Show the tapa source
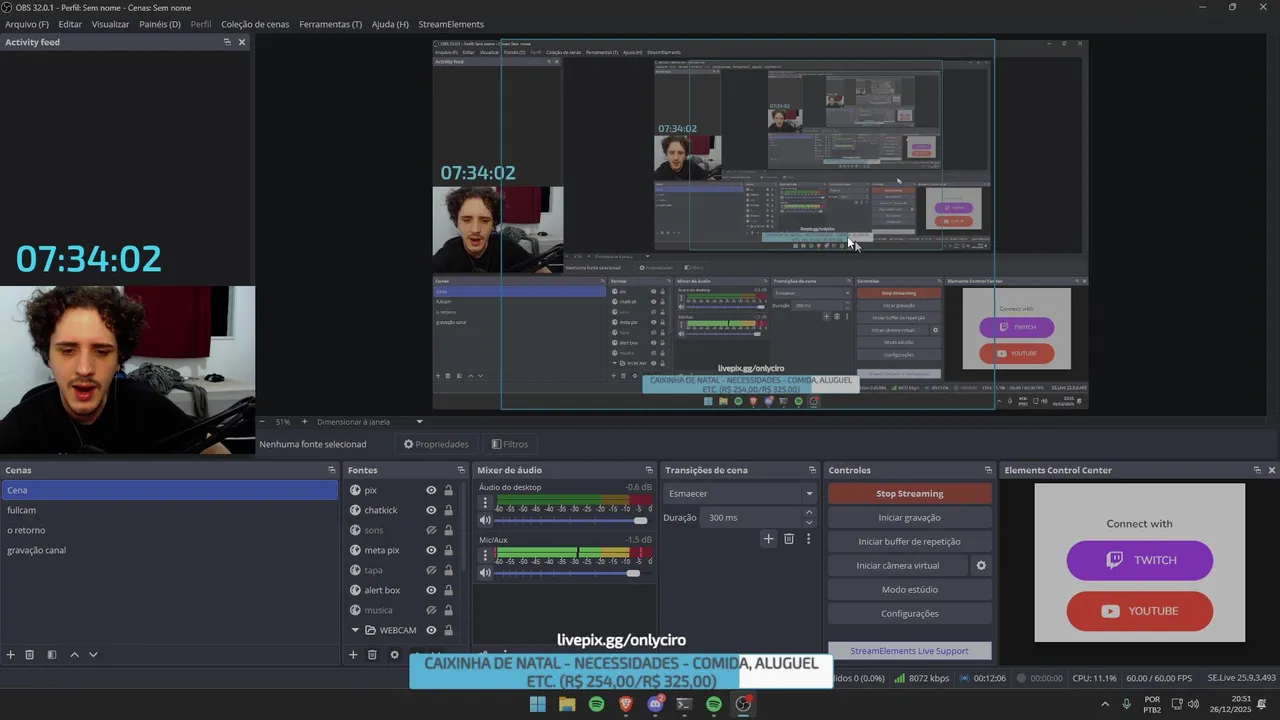1280x720 pixels. (431, 570)
